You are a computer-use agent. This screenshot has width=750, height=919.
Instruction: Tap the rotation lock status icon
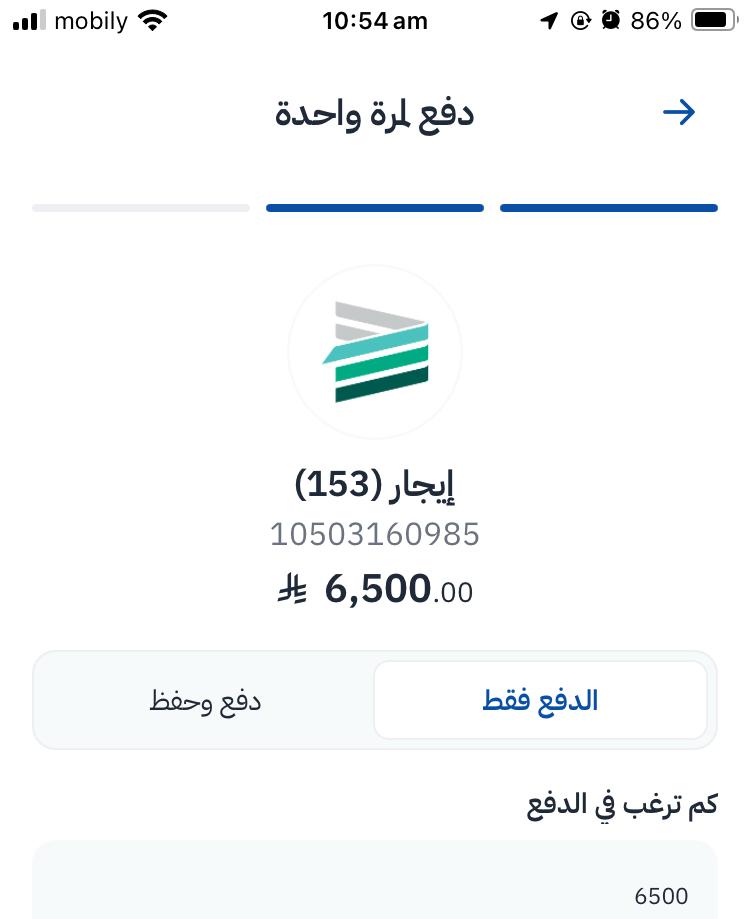pos(580,21)
